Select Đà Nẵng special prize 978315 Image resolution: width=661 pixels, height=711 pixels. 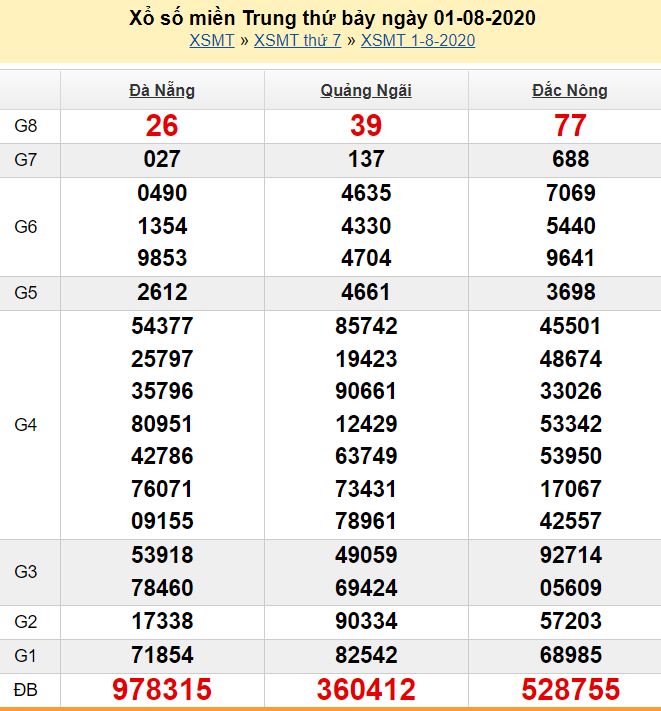[x=162, y=690]
